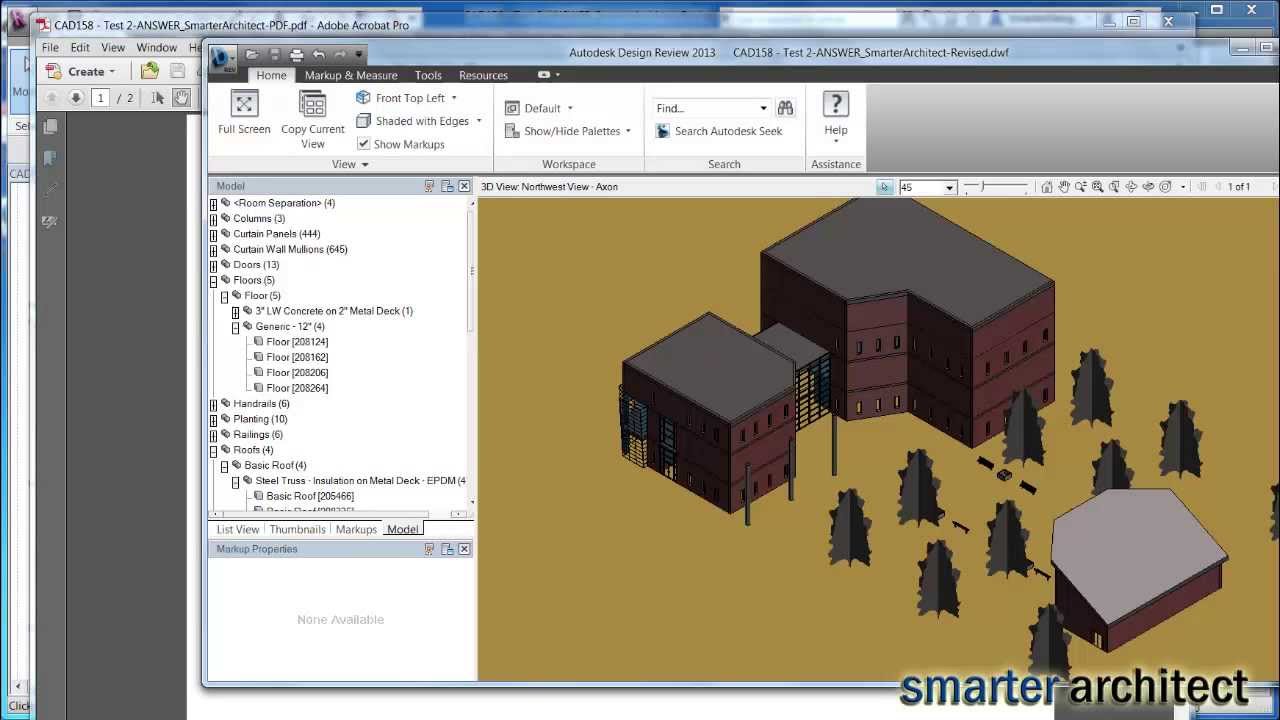
Task: Collapse the Floors (5) tree node
Action: (x=214, y=281)
